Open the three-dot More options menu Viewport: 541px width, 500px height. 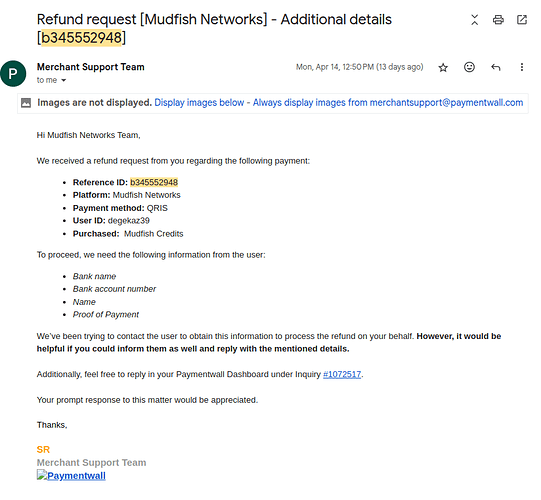pyautogui.click(x=522, y=67)
